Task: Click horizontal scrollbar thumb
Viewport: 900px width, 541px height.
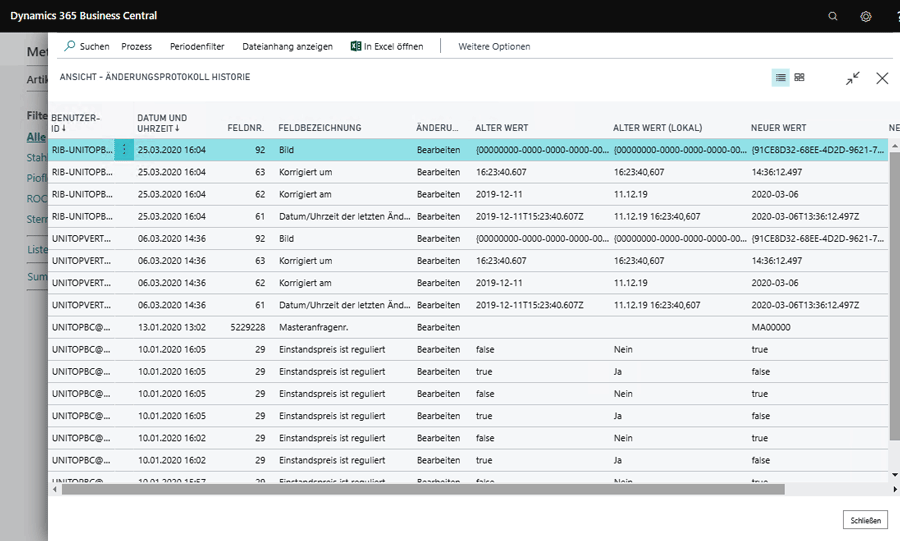Action: pyautogui.click(x=423, y=489)
